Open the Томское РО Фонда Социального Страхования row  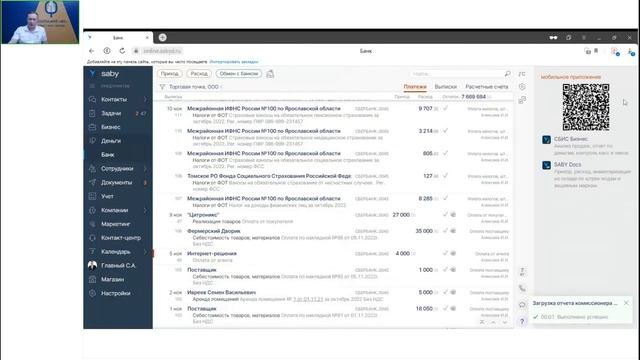point(333,182)
